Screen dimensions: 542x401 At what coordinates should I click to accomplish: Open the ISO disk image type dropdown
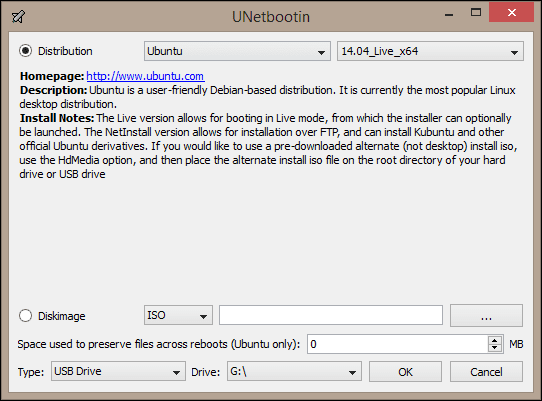tap(178, 315)
